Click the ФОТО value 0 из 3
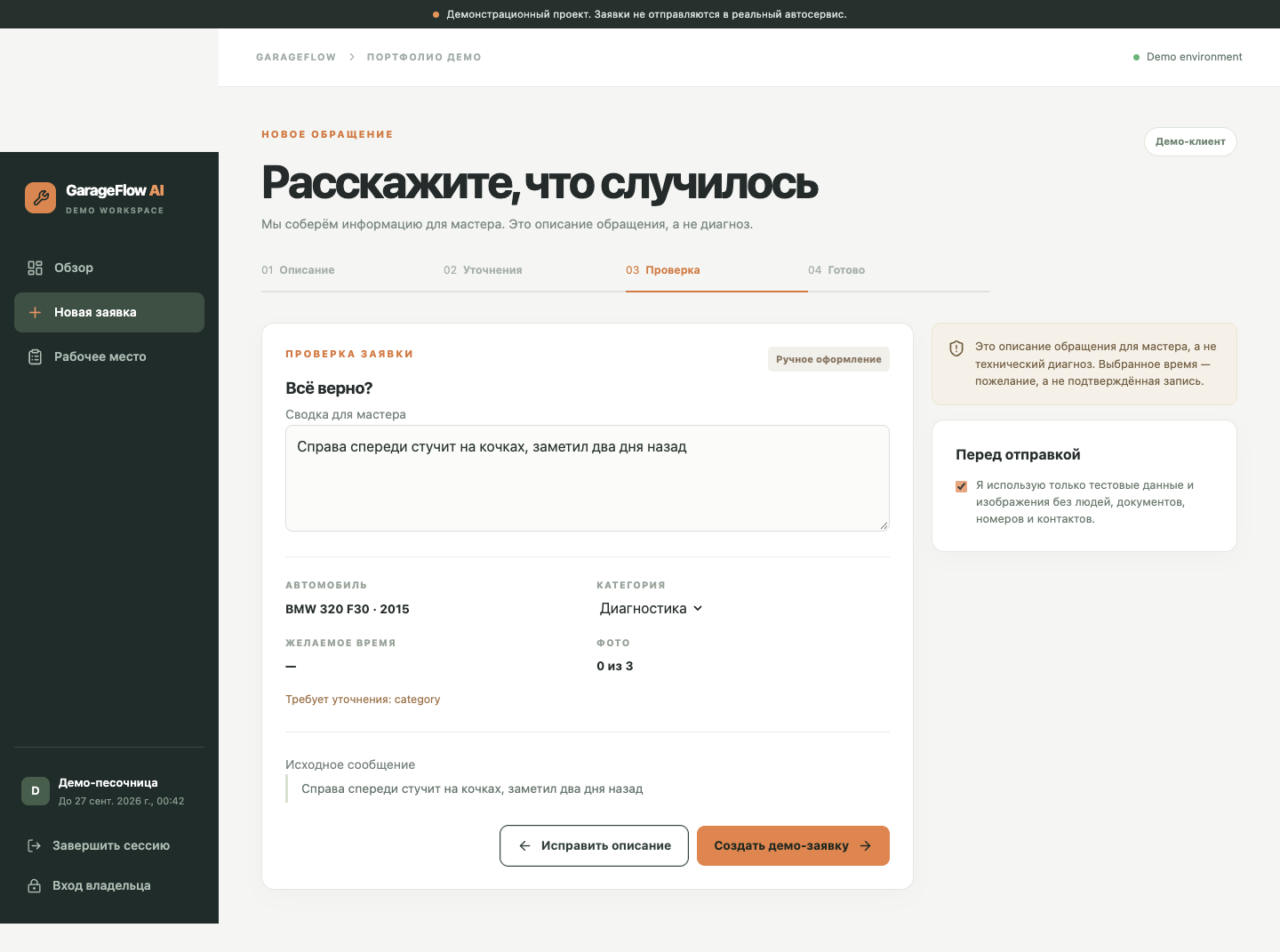This screenshot has height=952, width=1280. 615,666
